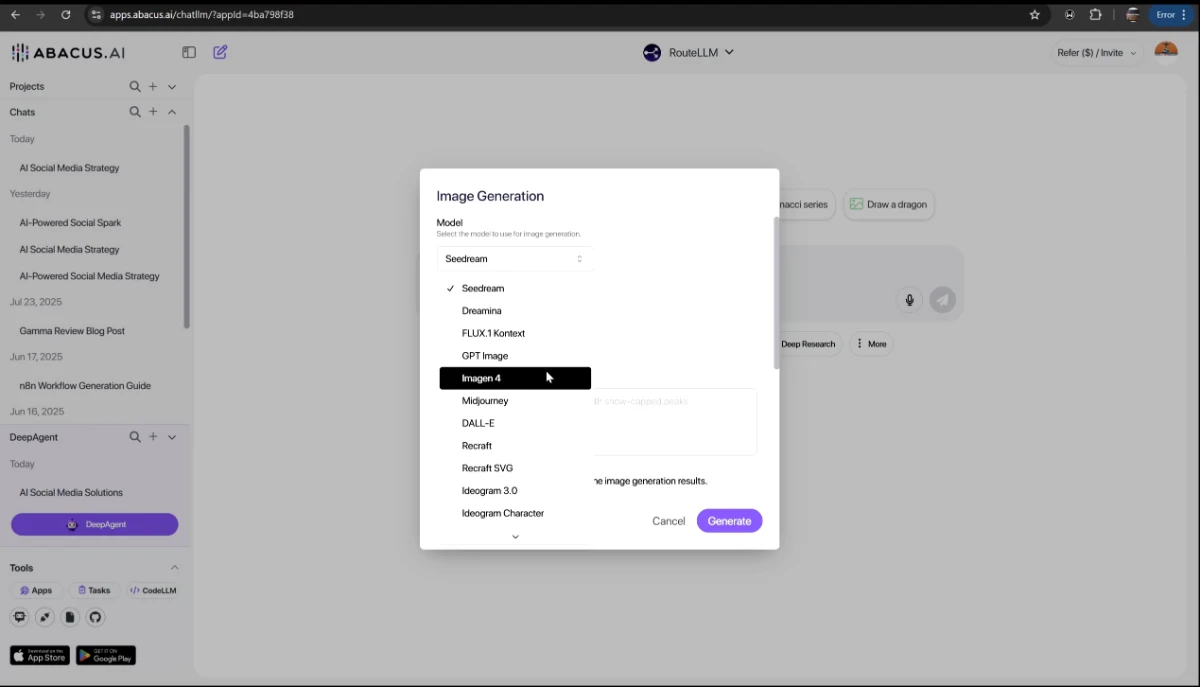
Task: Click the send message arrow icon
Action: click(942, 300)
